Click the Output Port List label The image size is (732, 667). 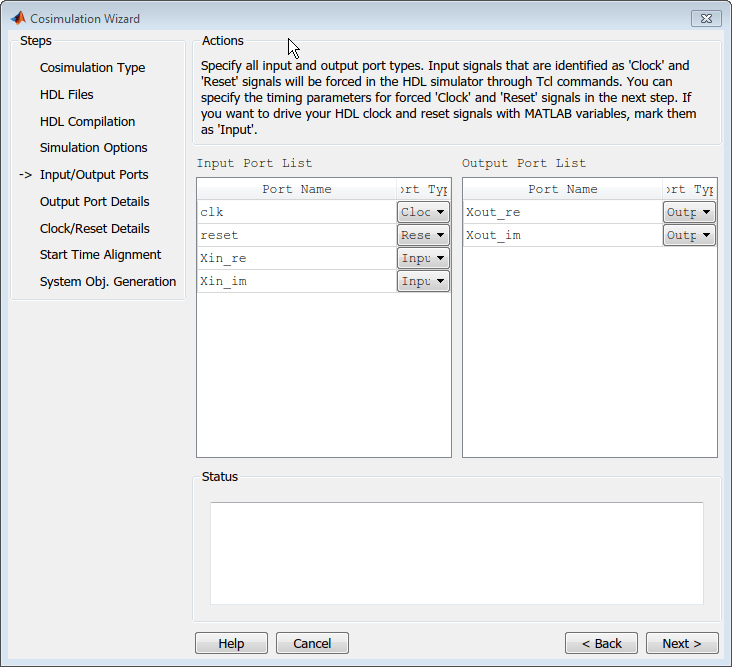[524, 163]
